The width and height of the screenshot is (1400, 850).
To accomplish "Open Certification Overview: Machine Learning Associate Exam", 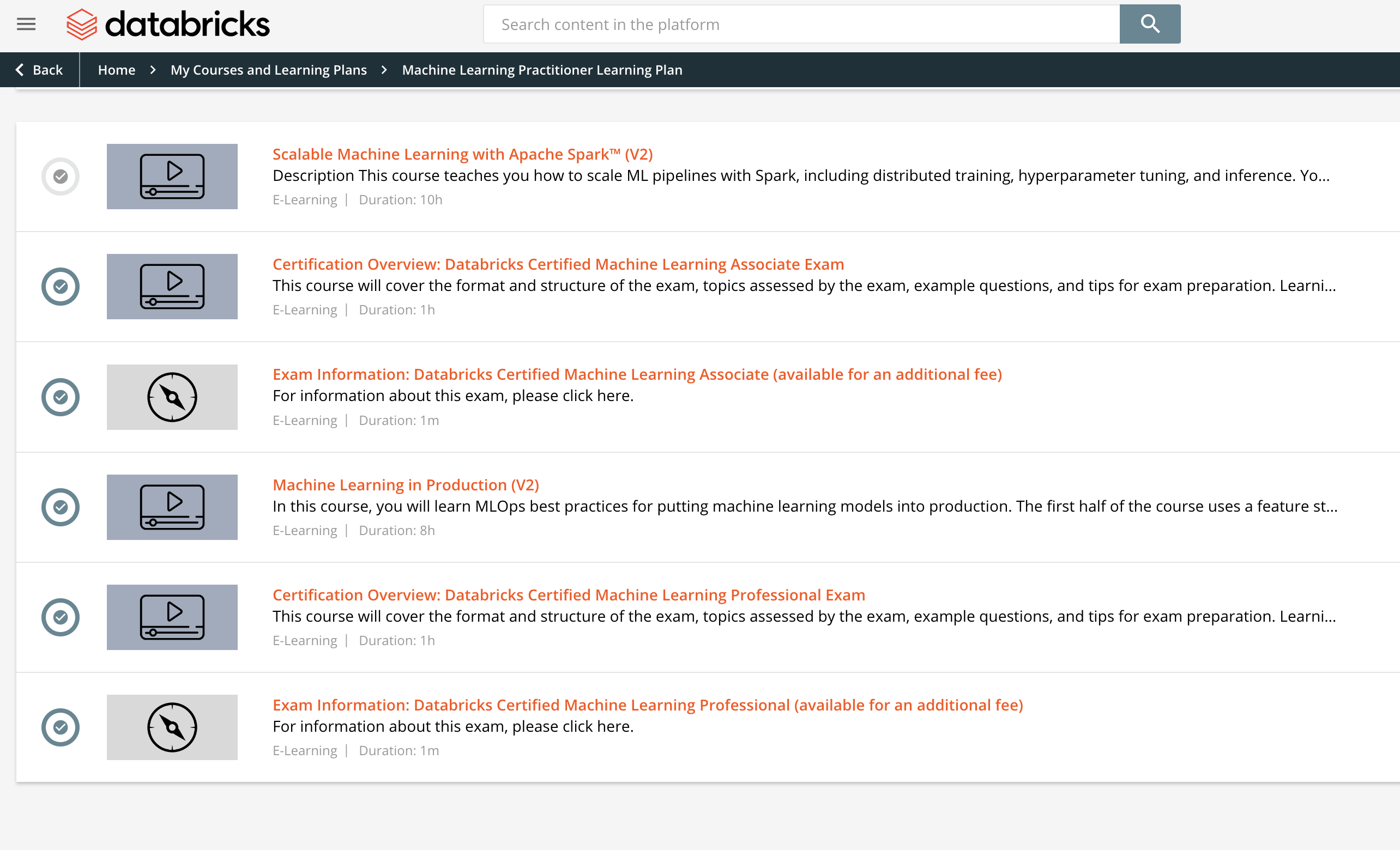I will 558,264.
